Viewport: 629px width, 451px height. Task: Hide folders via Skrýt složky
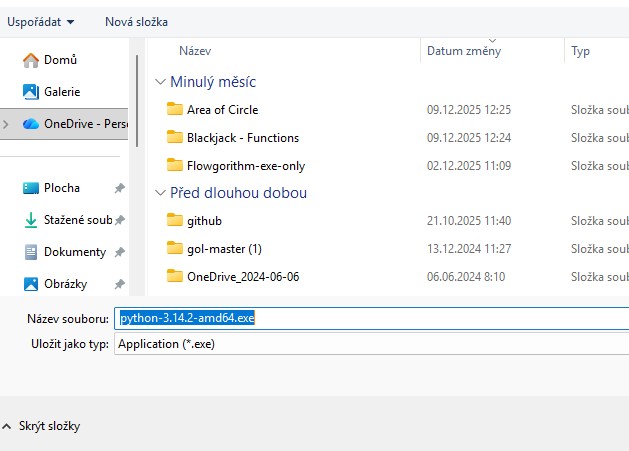click(x=41, y=426)
